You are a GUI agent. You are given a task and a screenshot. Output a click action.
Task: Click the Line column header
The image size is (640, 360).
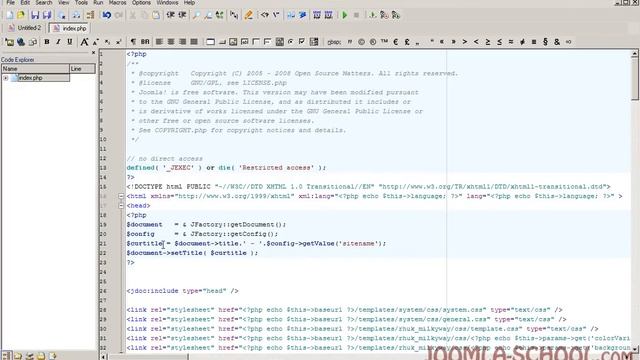(82, 69)
